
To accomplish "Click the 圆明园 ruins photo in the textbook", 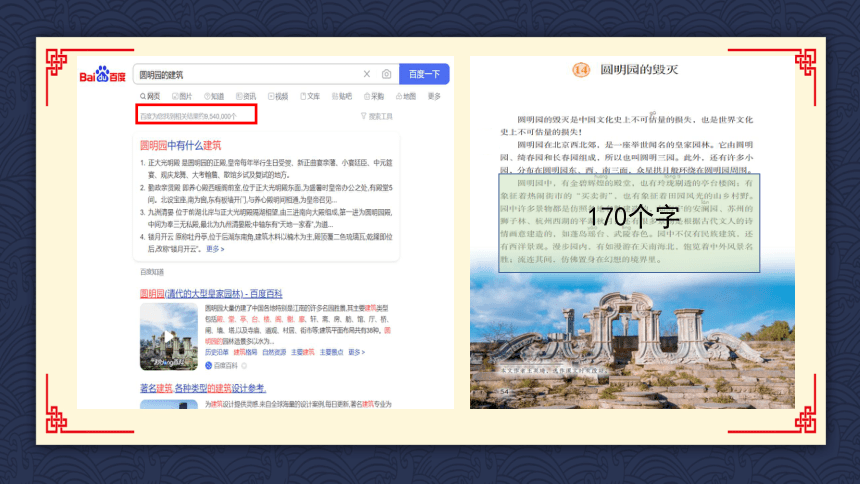I will point(632,340).
